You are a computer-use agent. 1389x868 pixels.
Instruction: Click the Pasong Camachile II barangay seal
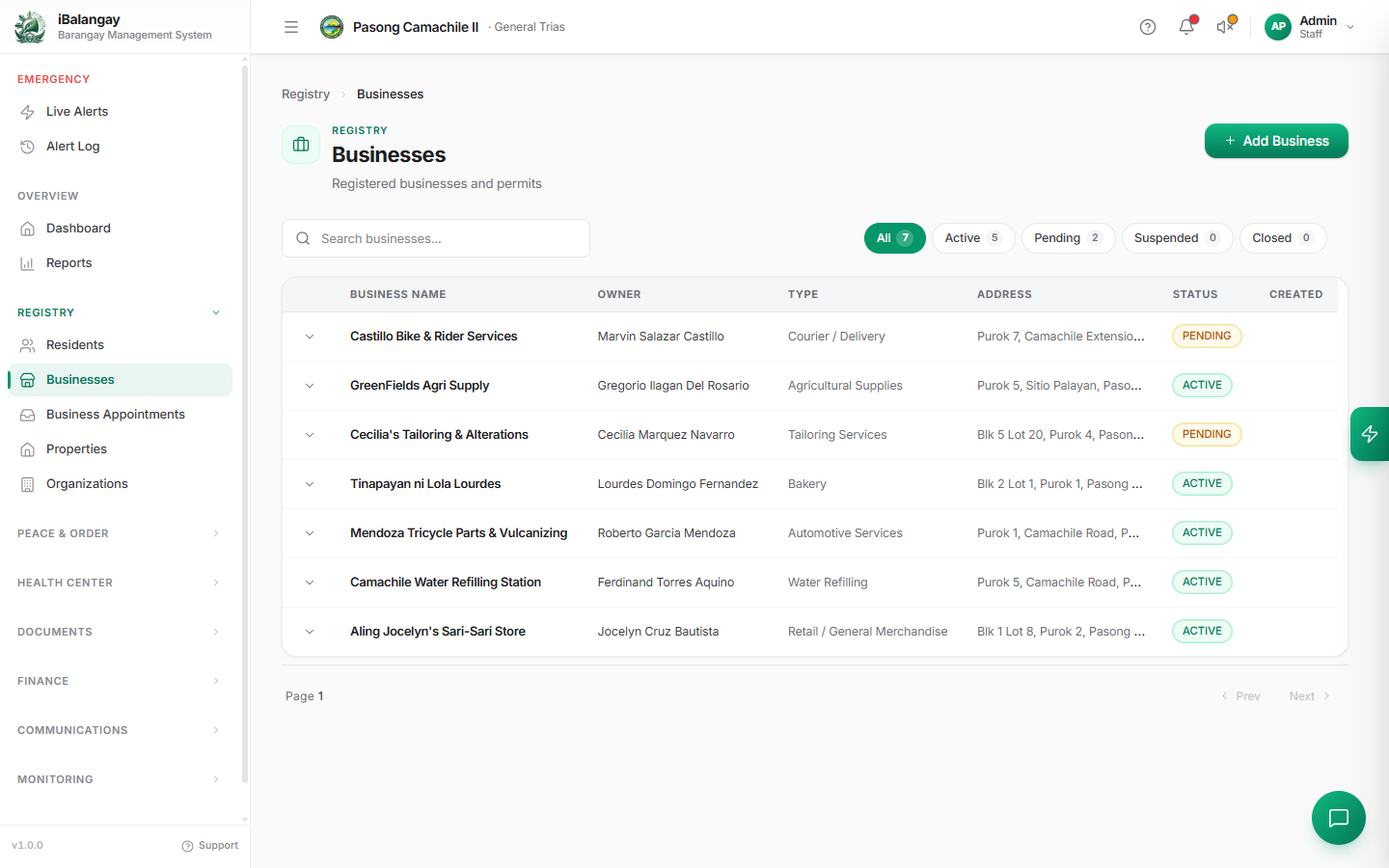332,27
